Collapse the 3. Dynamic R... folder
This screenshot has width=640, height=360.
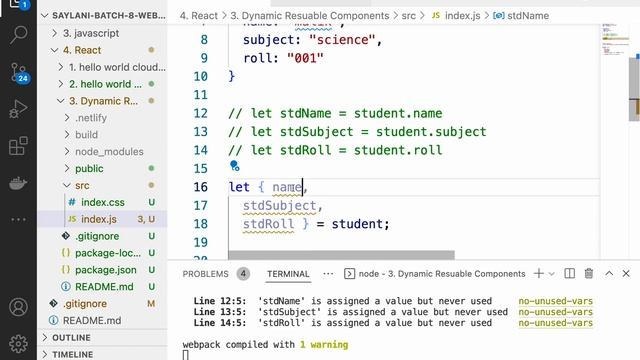102,101
